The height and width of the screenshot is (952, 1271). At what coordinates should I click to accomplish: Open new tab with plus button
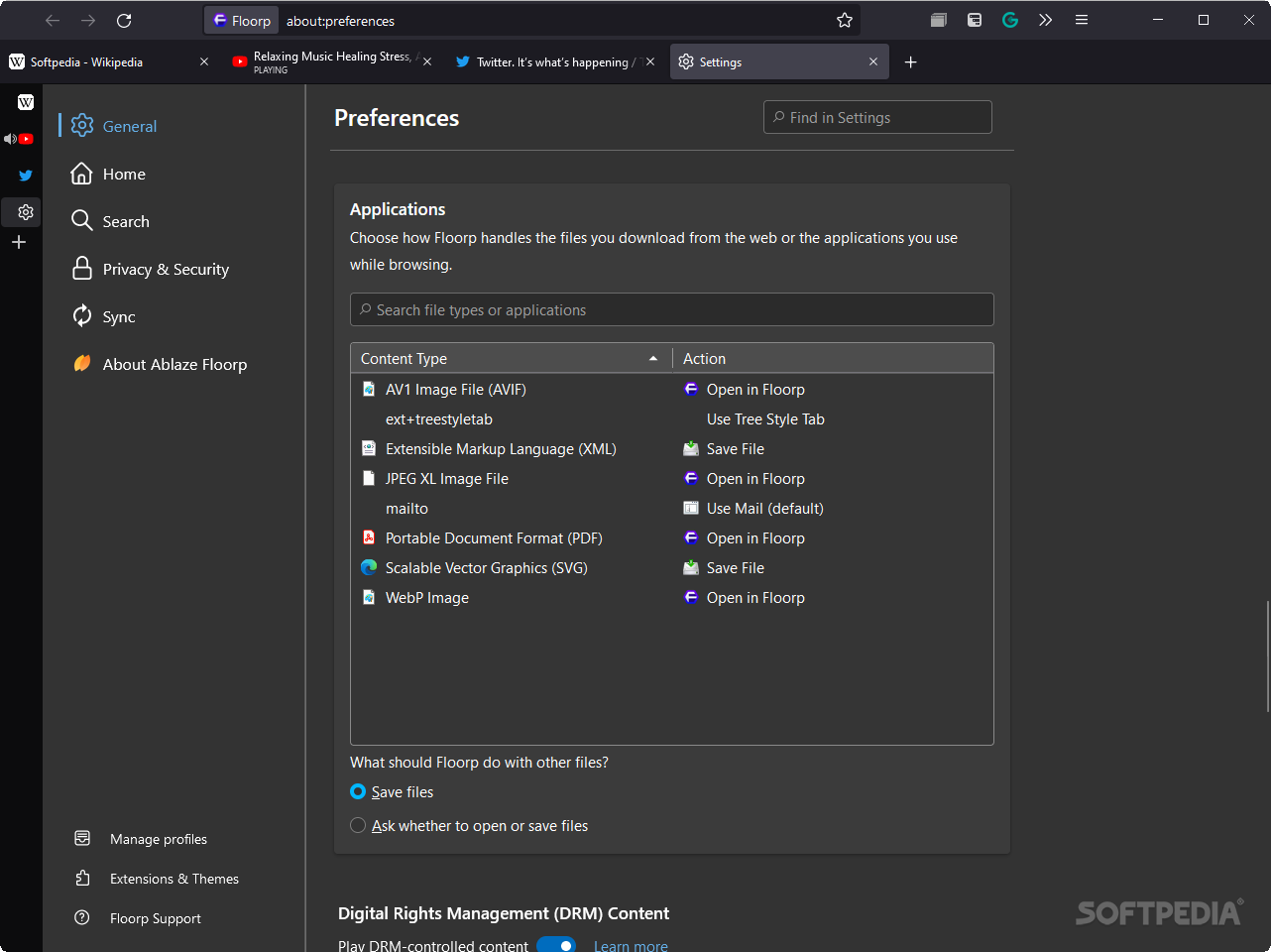(910, 61)
